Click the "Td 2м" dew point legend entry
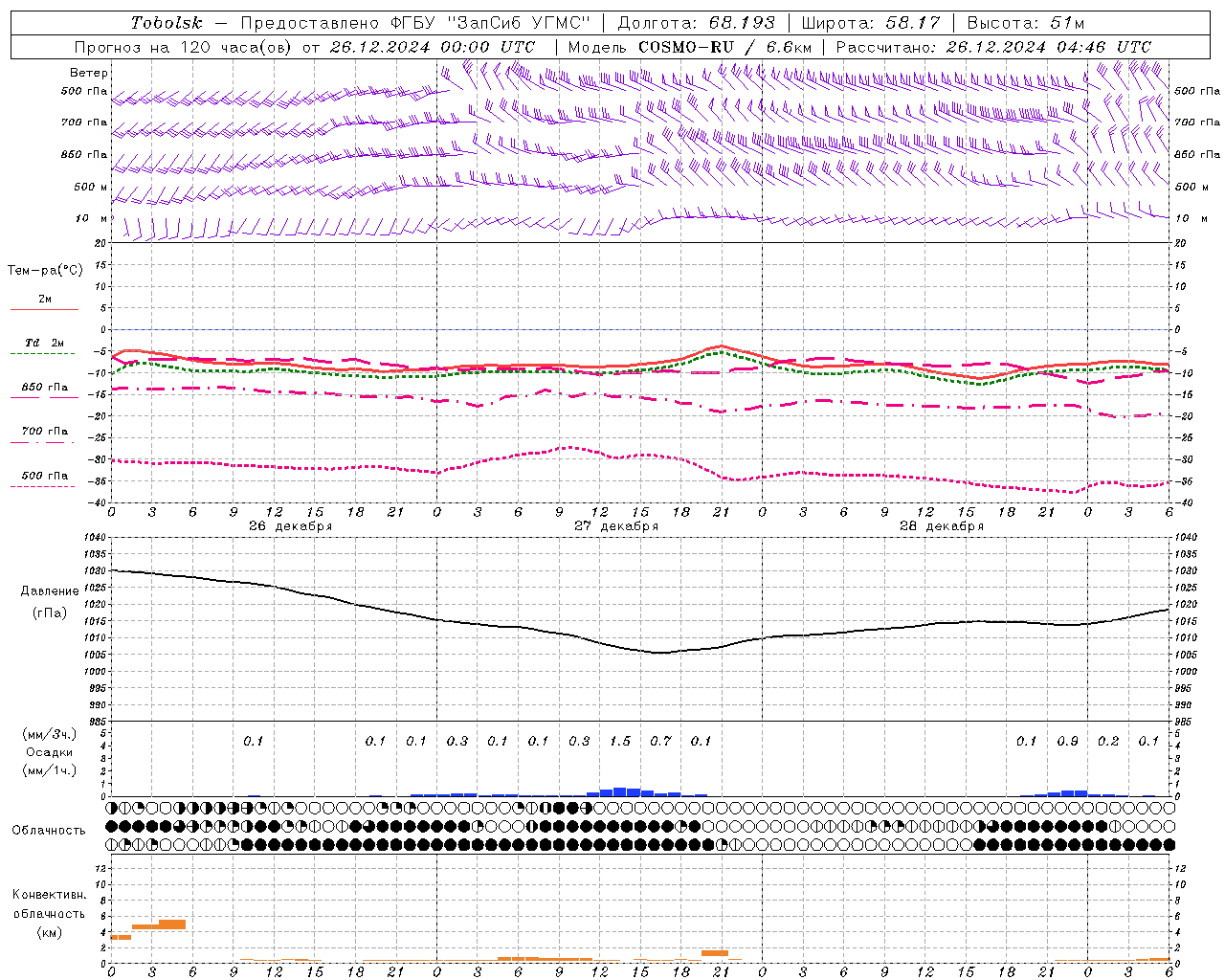 click(x=45, y=343)
